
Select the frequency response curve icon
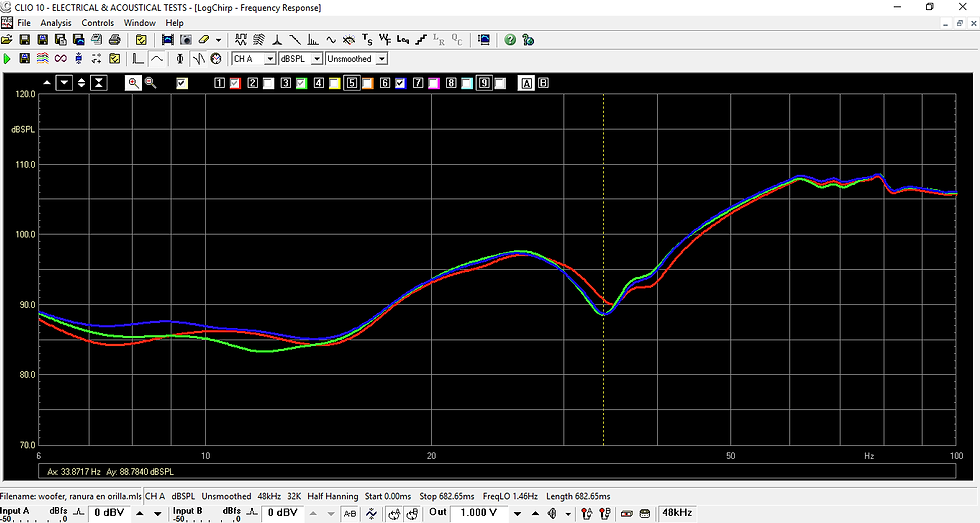(157, 59)
